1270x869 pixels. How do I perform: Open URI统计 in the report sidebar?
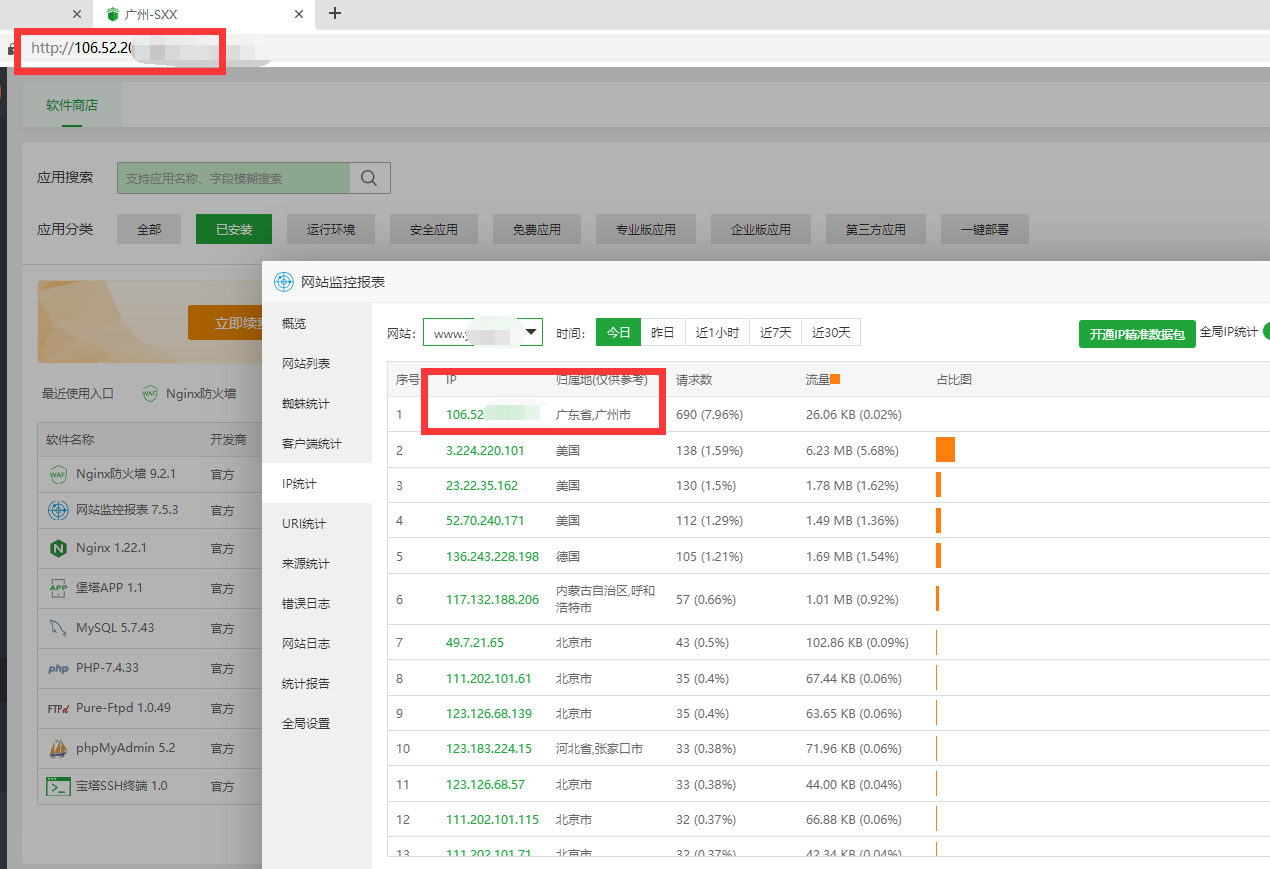pyautogui.click(x=316, y=524)
